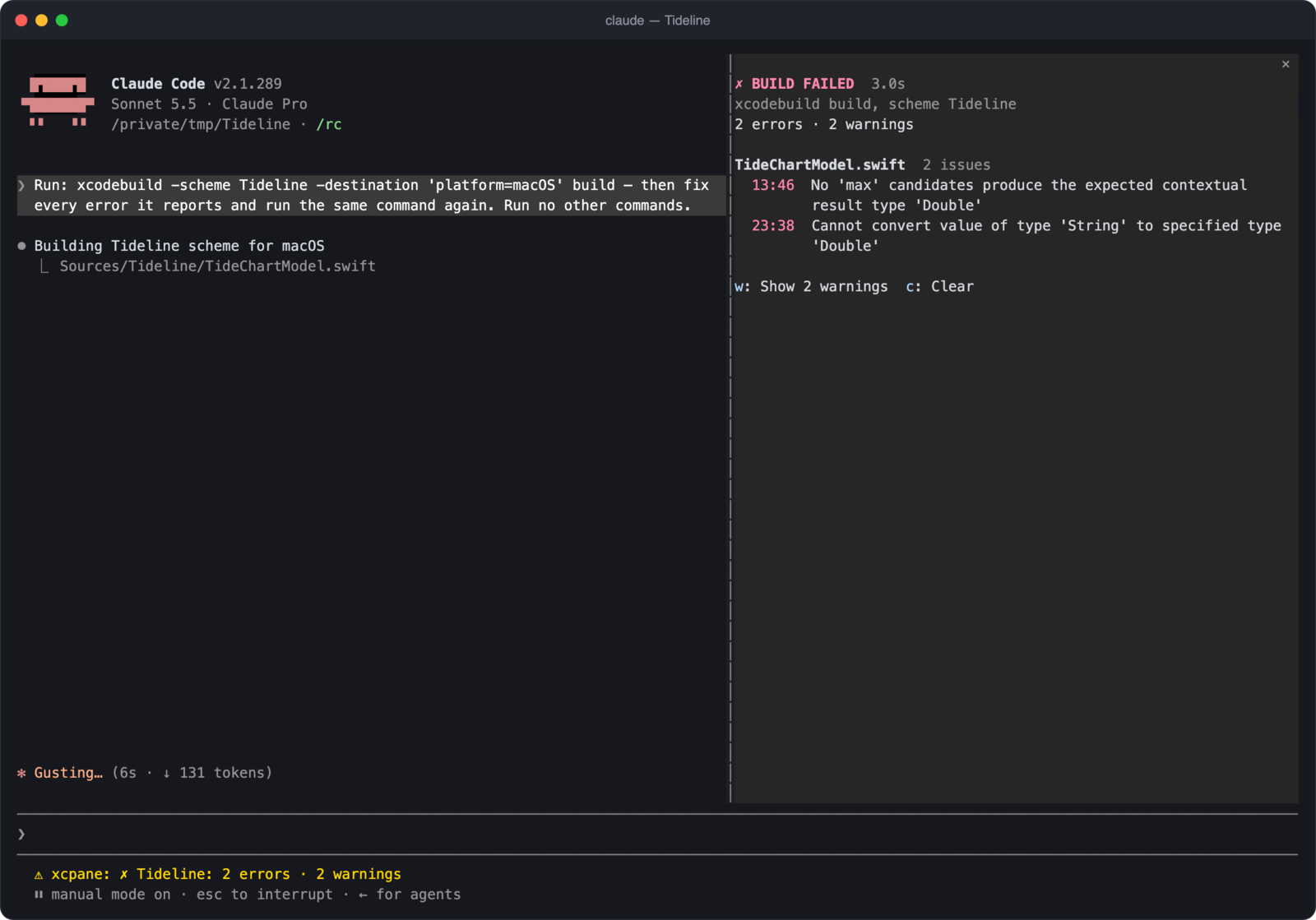1316x920 pixels.
Task: Click the Claude Code pixel mascot logo
Action: point(58,101)
